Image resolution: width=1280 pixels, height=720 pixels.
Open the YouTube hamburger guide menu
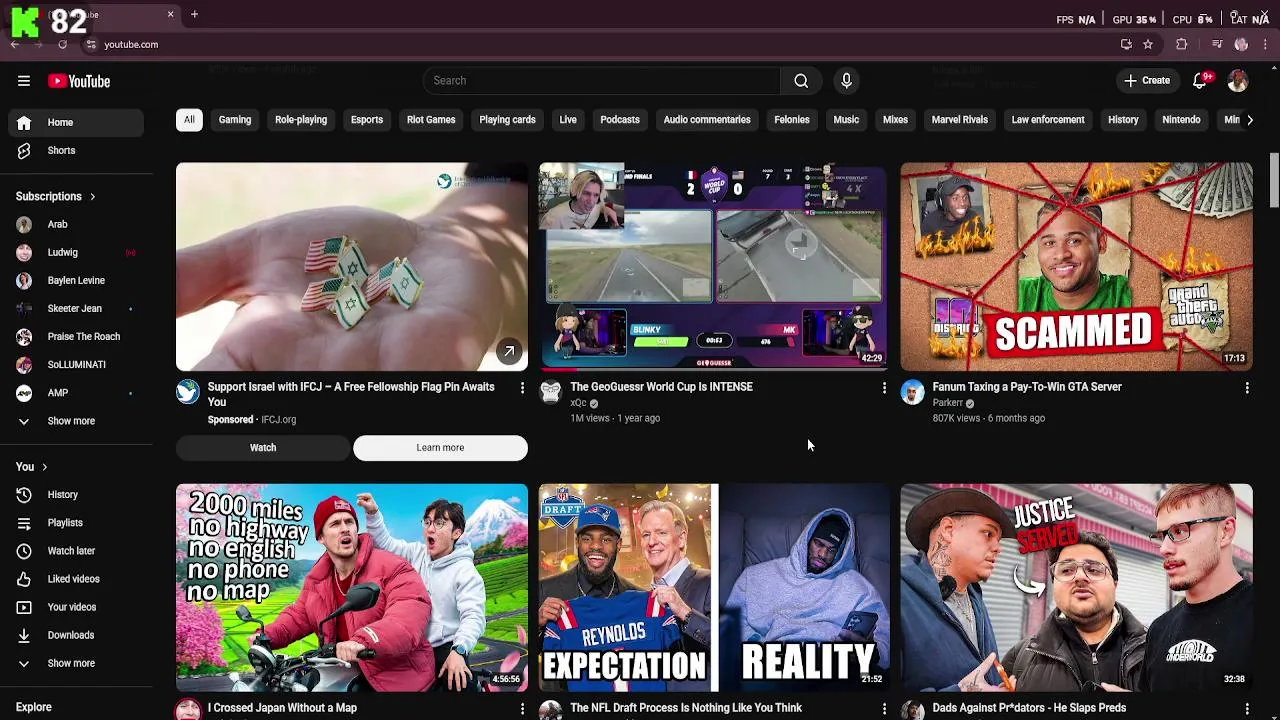coord(24,81)
